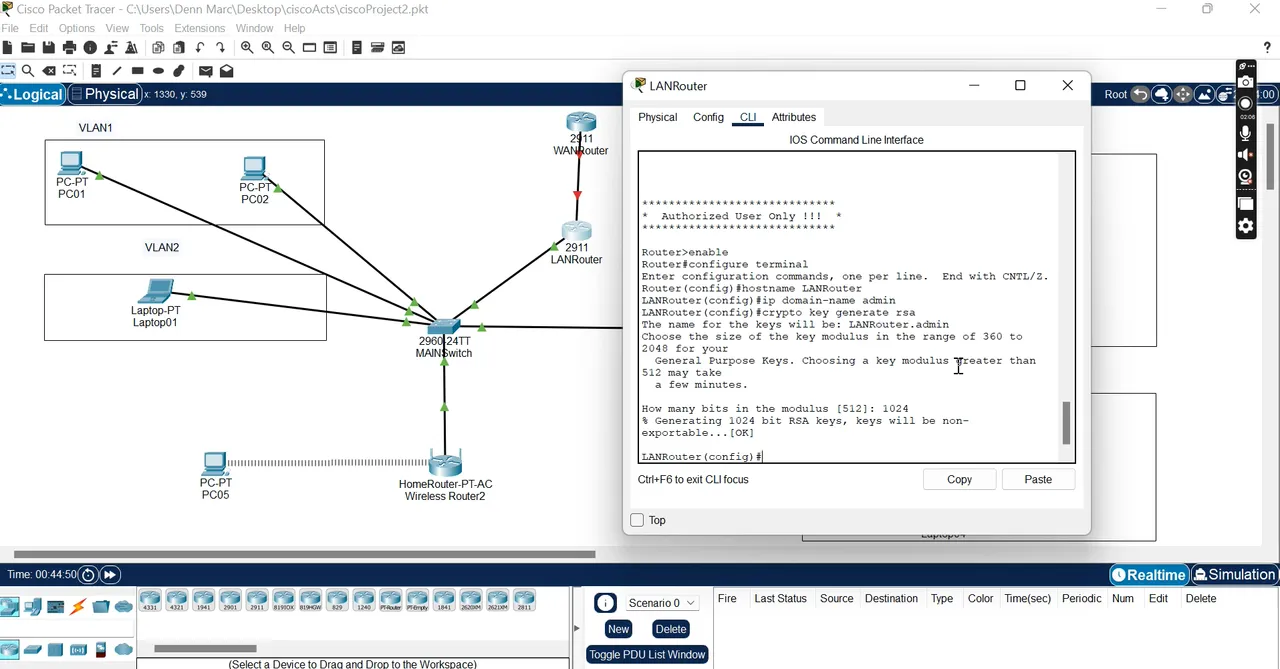
Task: Toggle the recorder system audio speaker
Action: (1245, 154)
